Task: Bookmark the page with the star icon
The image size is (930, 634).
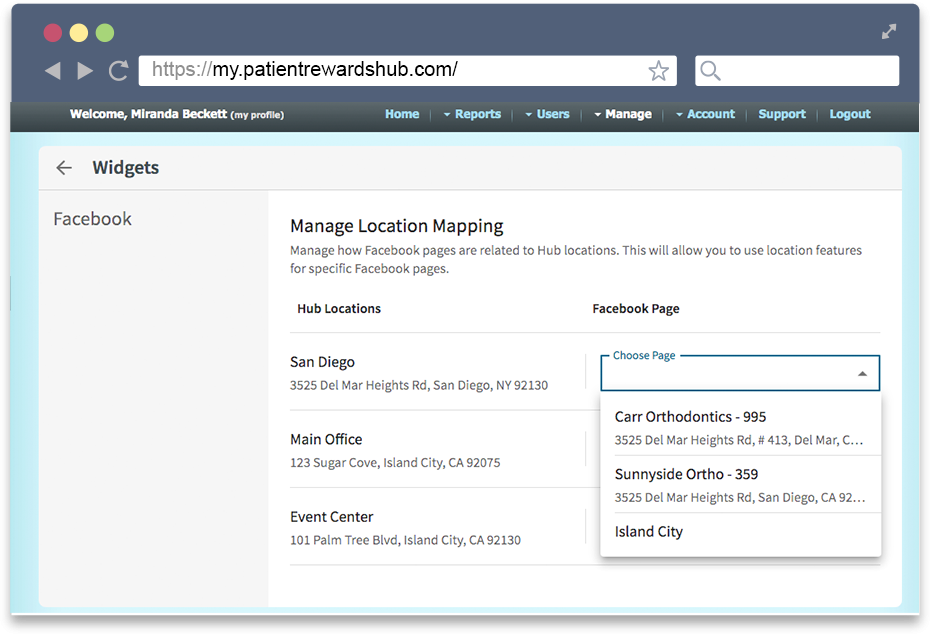Action: [658, 71]
